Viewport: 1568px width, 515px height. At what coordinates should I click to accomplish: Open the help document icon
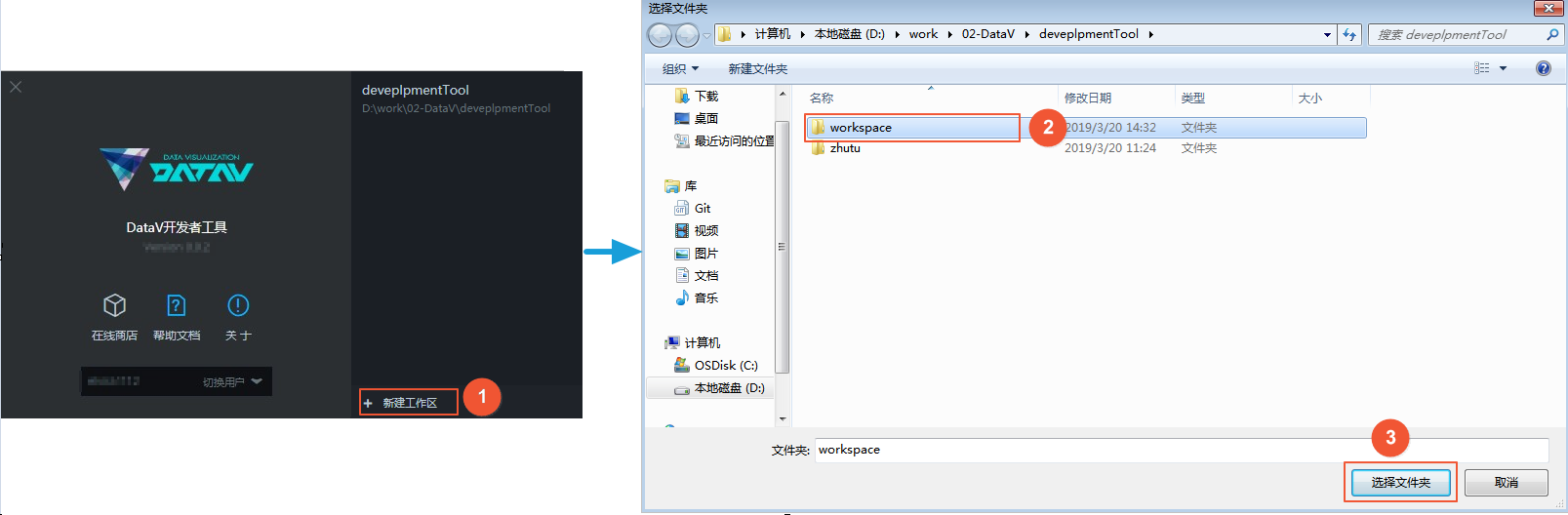(177, 305)
